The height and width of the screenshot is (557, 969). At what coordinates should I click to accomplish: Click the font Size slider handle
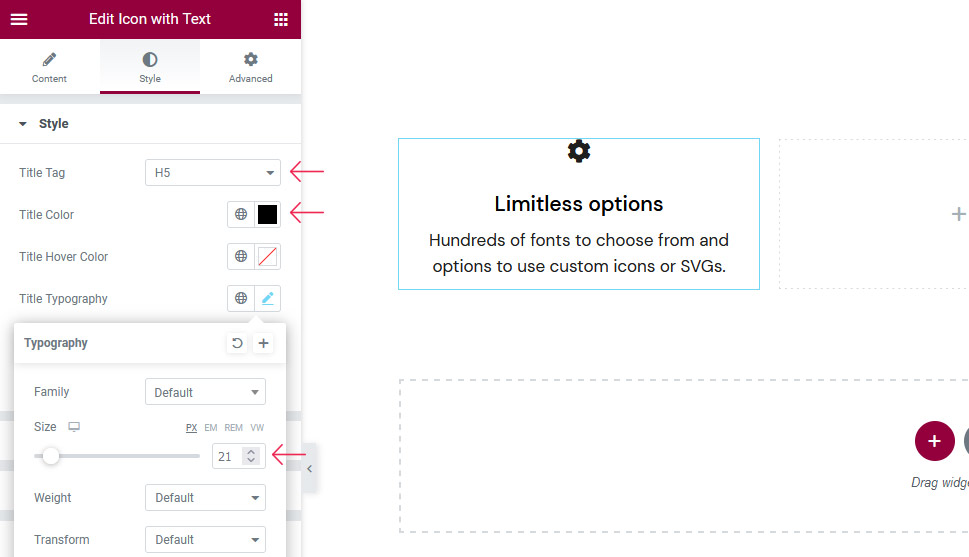[51, 456]
